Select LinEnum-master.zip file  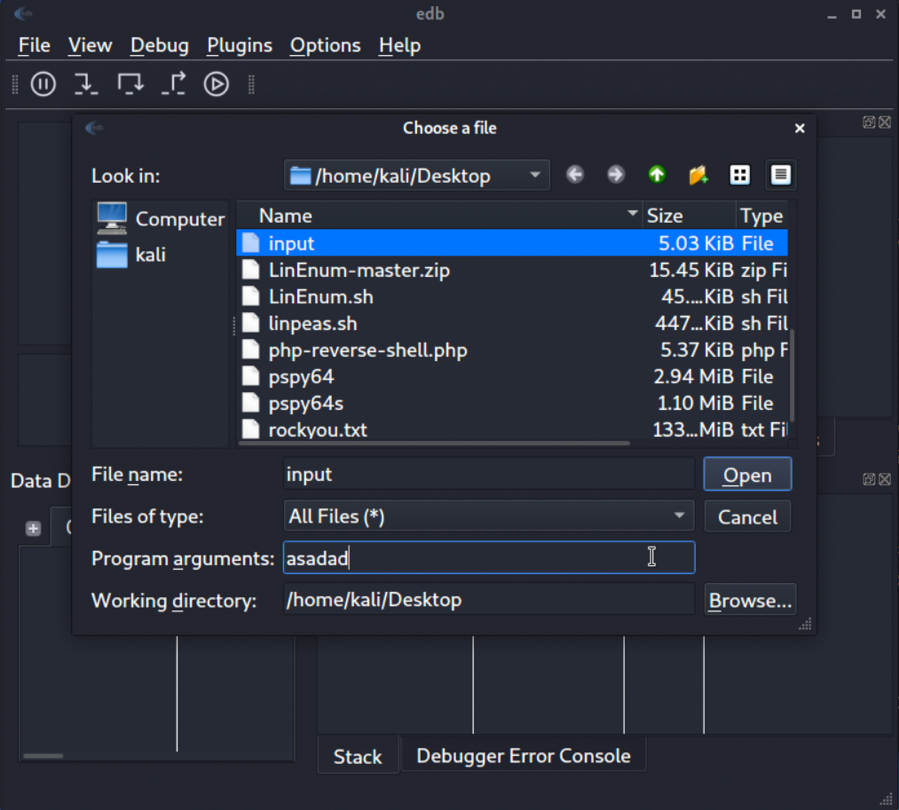(x=512, y=270)
